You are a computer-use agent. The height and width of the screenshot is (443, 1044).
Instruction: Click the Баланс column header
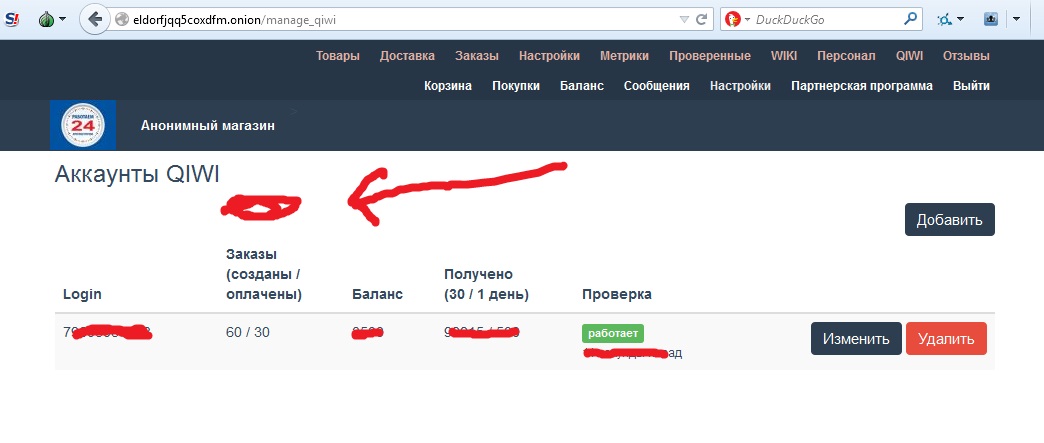tap(378, 294)
